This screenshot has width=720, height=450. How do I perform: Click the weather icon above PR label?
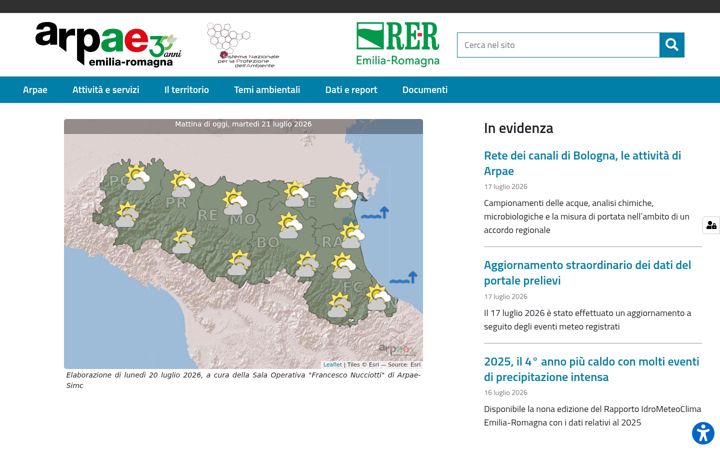pos(182,184)
